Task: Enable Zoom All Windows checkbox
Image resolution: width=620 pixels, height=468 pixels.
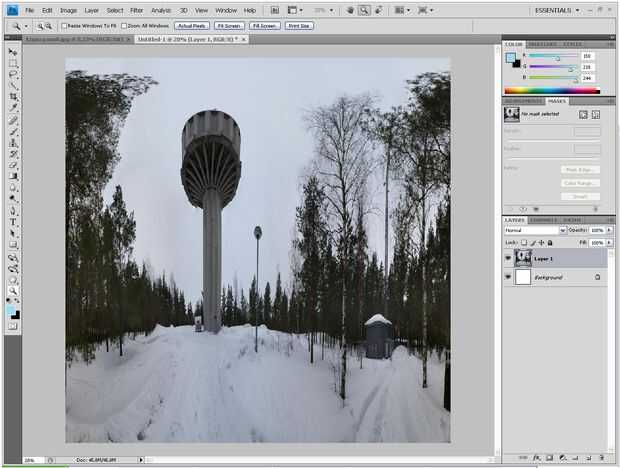Action: pos(124,26)
